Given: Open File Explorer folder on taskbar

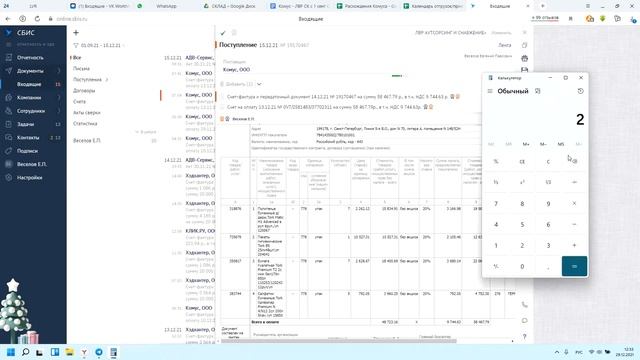Looking at the screenshot, I should coord(69,352).
